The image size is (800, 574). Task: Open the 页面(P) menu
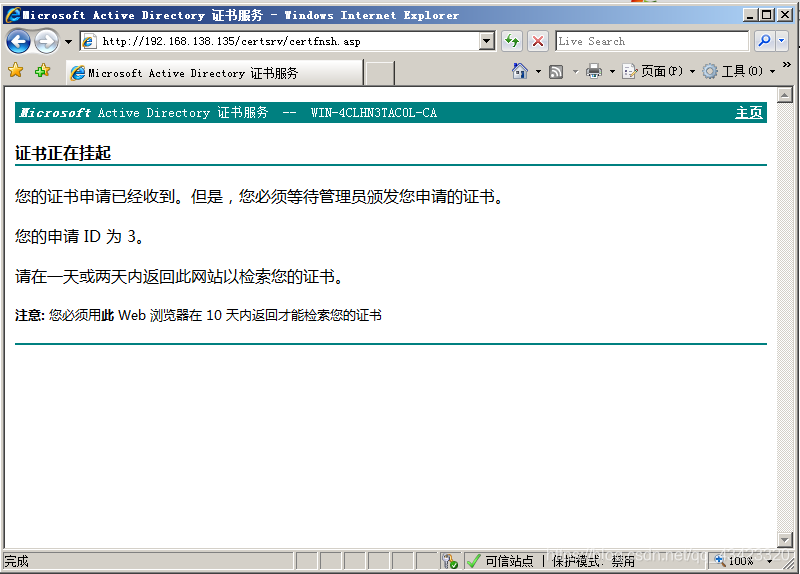click(x=659, y=71)
